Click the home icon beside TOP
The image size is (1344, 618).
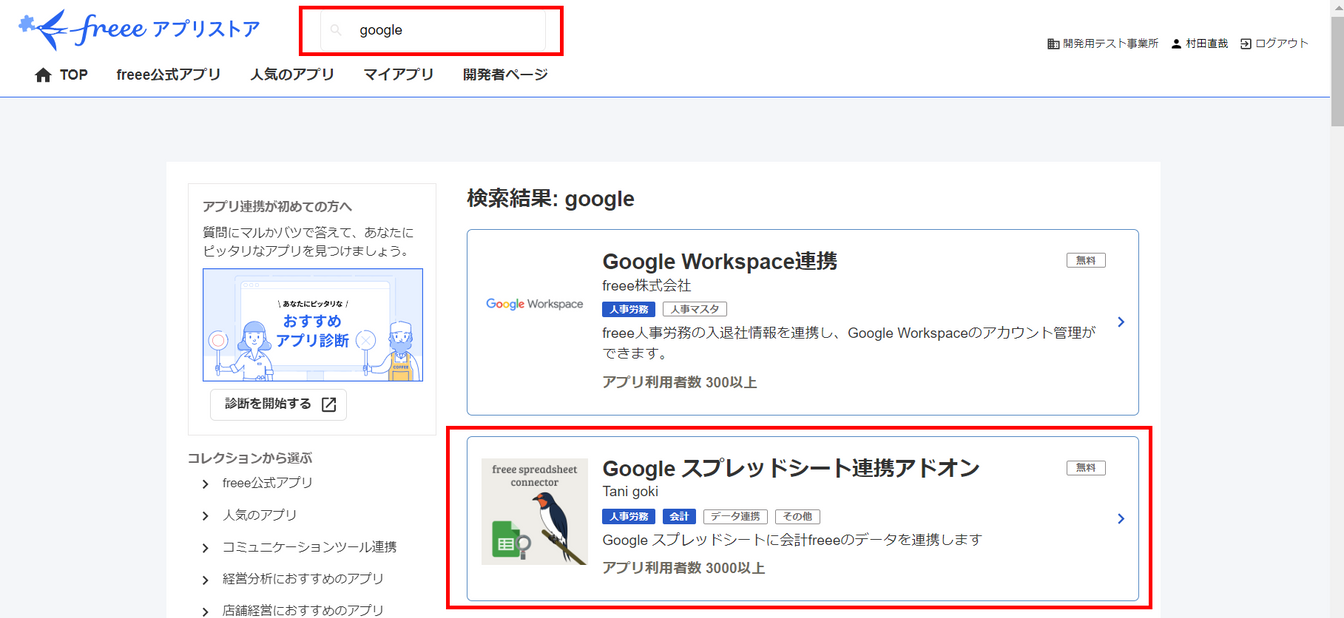43,75
